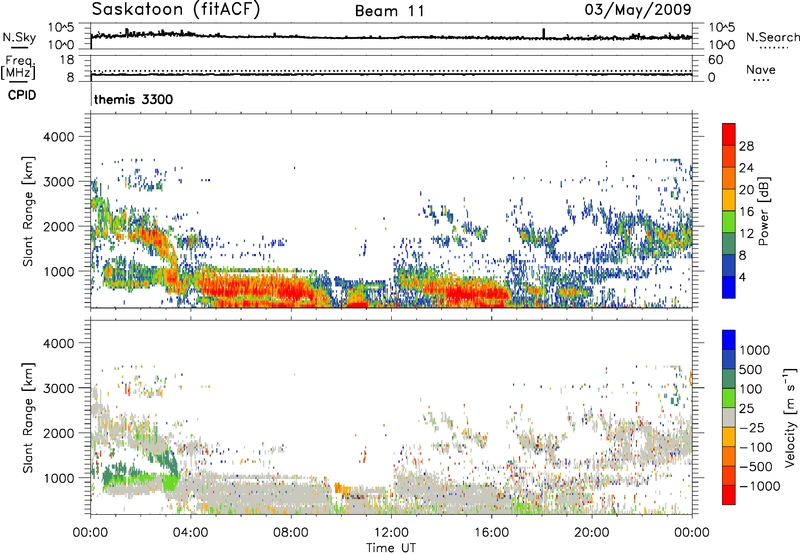800x554 pixels.
Task: Click the '16:00' time tick label
Action: [x=491, y=533]
